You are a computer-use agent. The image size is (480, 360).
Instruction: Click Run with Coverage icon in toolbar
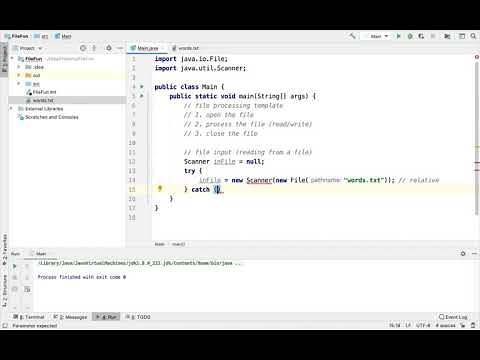click(x=421, y=36)
